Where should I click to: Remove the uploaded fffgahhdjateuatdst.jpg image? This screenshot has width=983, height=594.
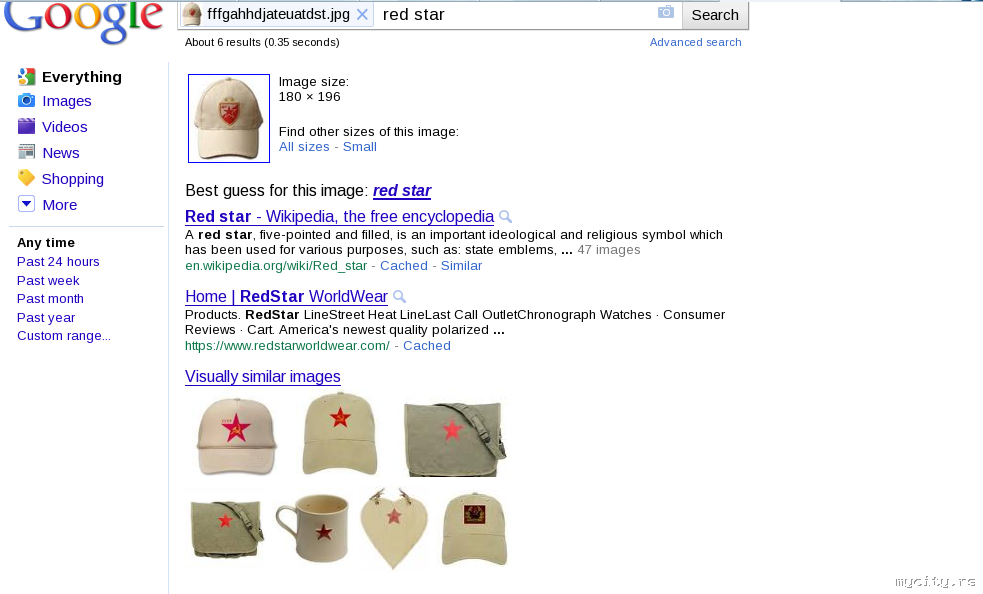pyautogui.click(x=362, y=14)
